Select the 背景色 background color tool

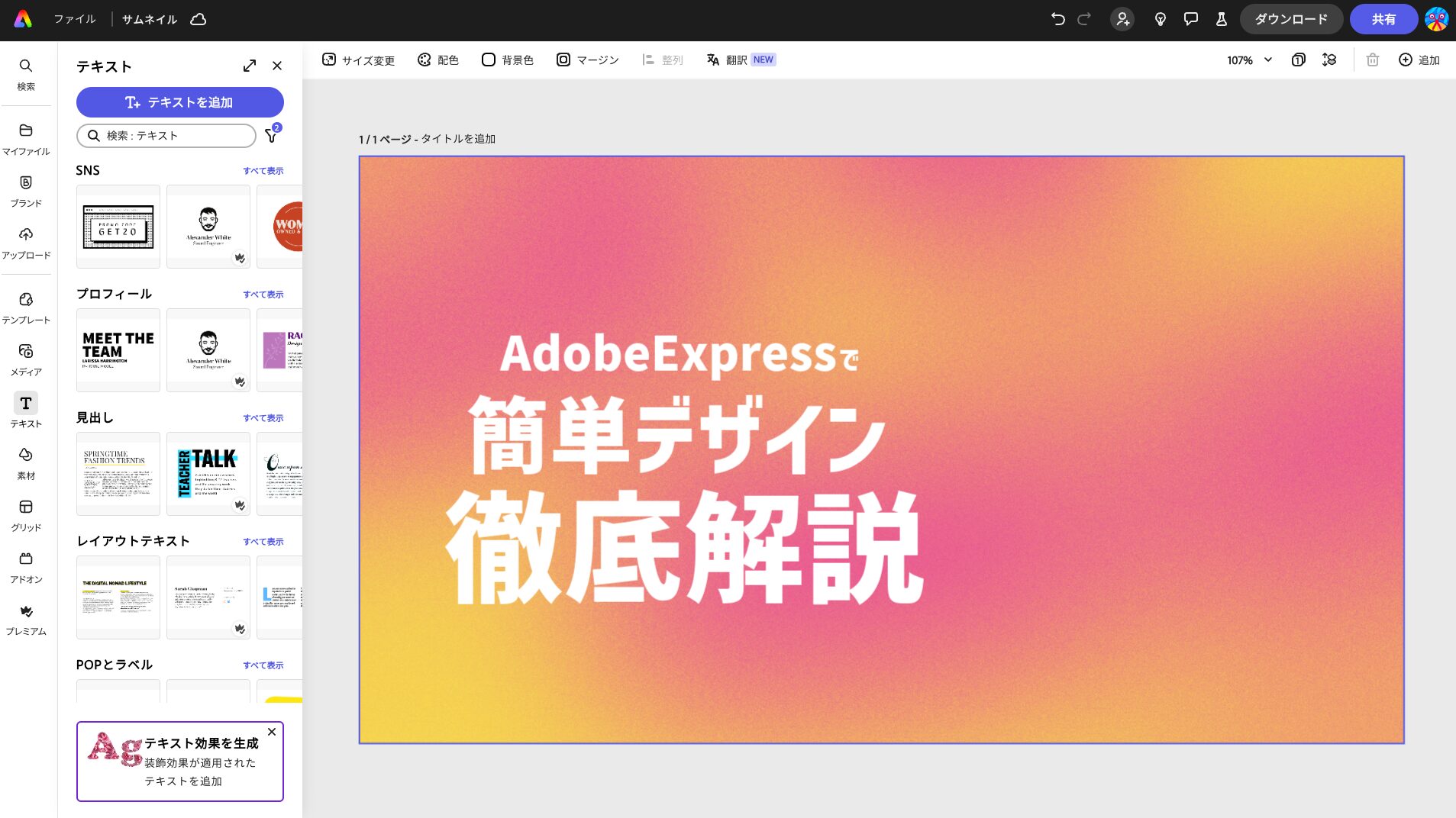[506, 60]
